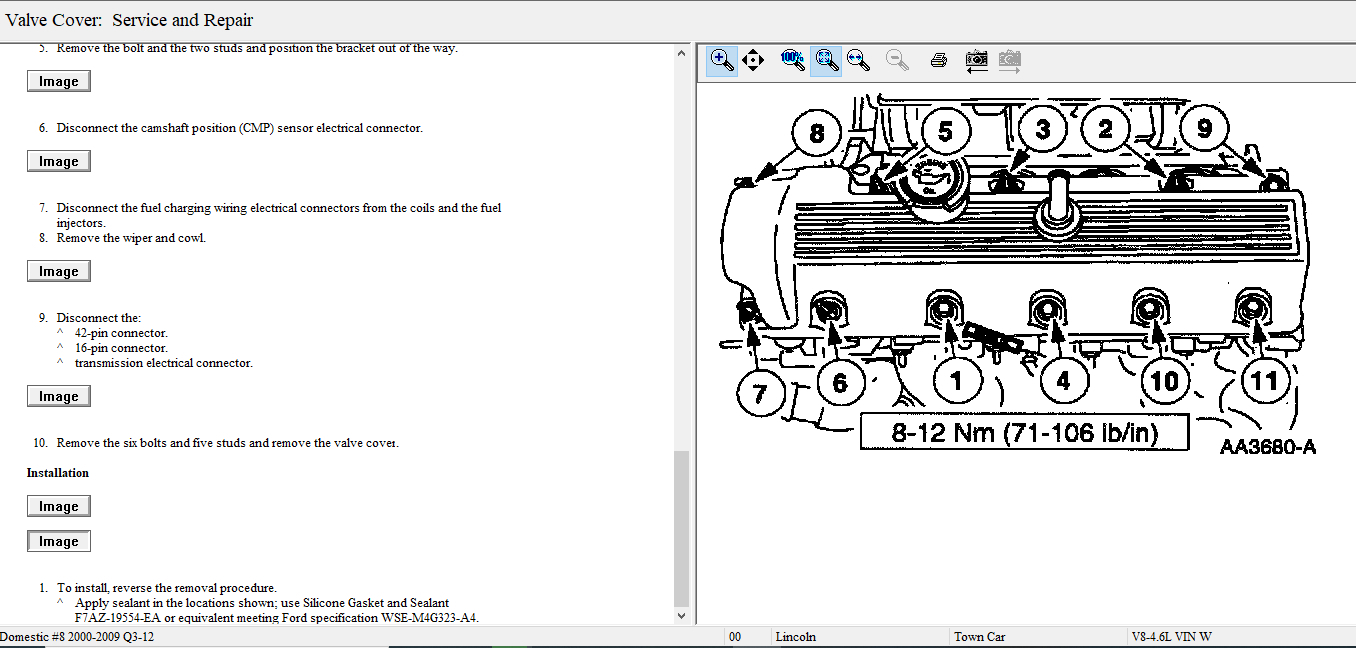The width and height of the screenshot is (1356, 648).
Task: Click scrollbar up arrow in procedure pane
Action: [x=682, y=52]
